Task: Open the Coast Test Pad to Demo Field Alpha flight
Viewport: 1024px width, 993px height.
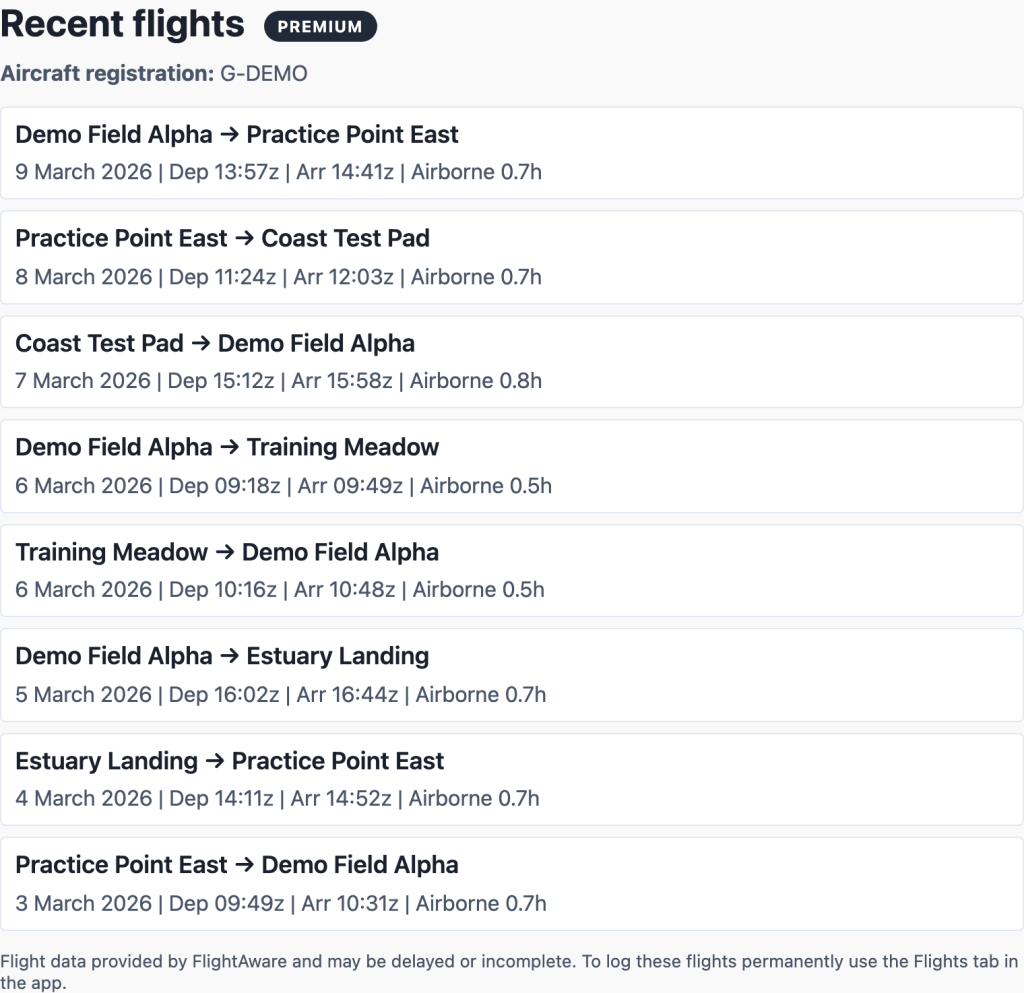Action: [x=512, y=361]
